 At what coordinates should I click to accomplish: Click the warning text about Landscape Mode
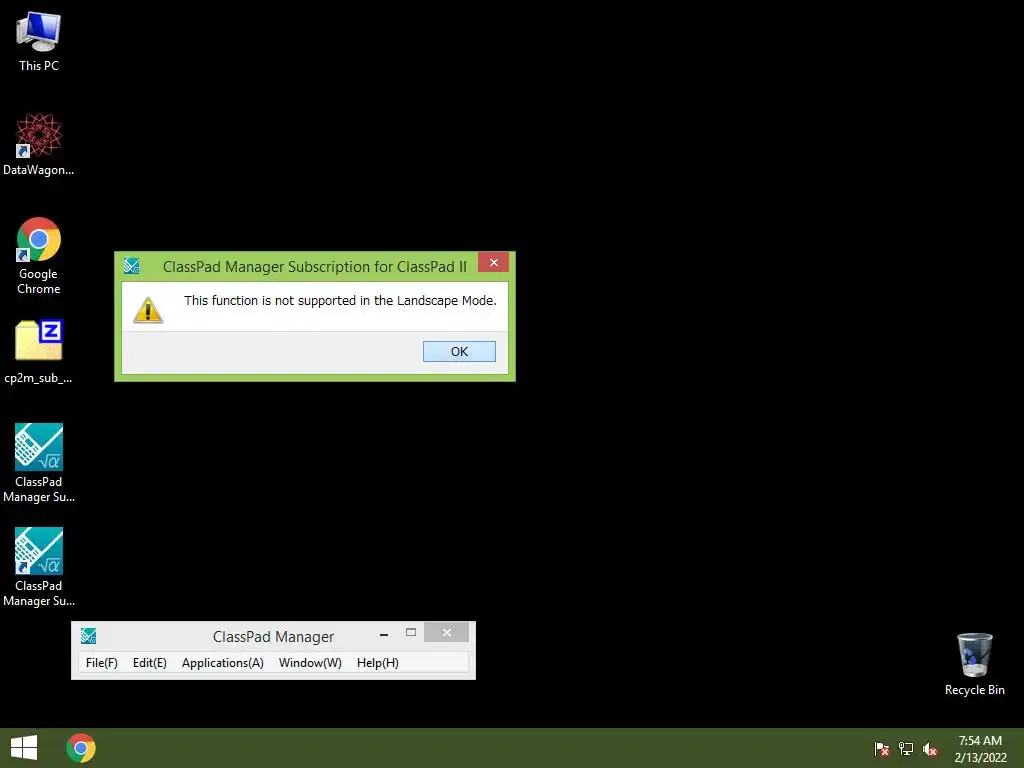(x=340, y=300)
